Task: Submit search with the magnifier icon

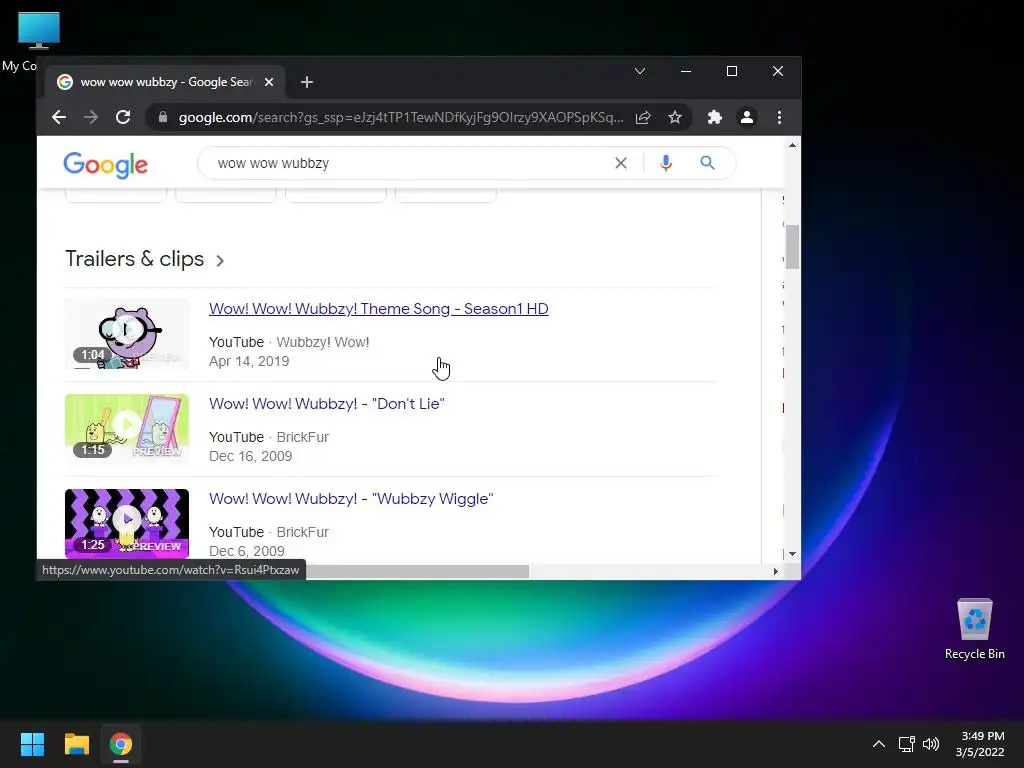Action: pyautogui.click(x=707, y=163)
